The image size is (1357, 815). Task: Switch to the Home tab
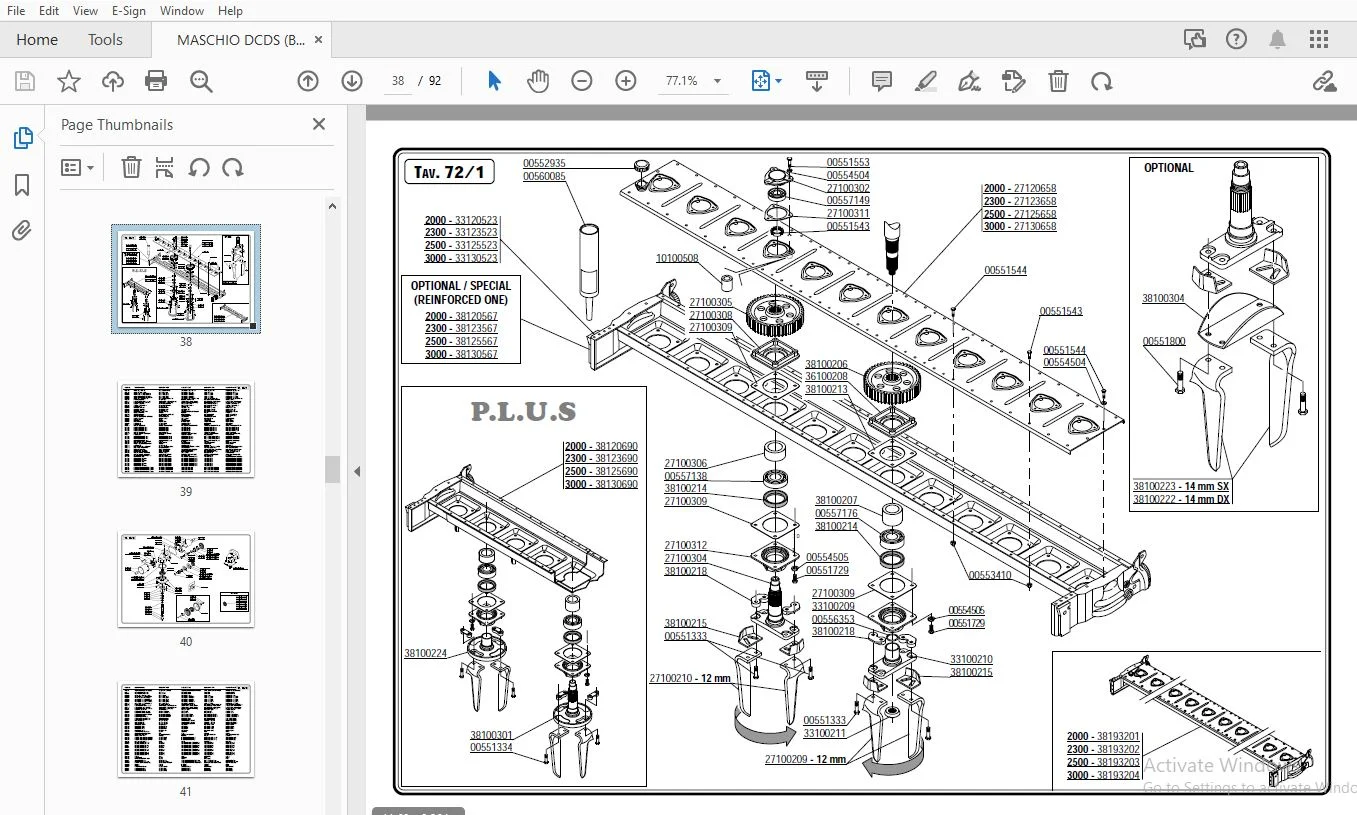click(37, 40)
